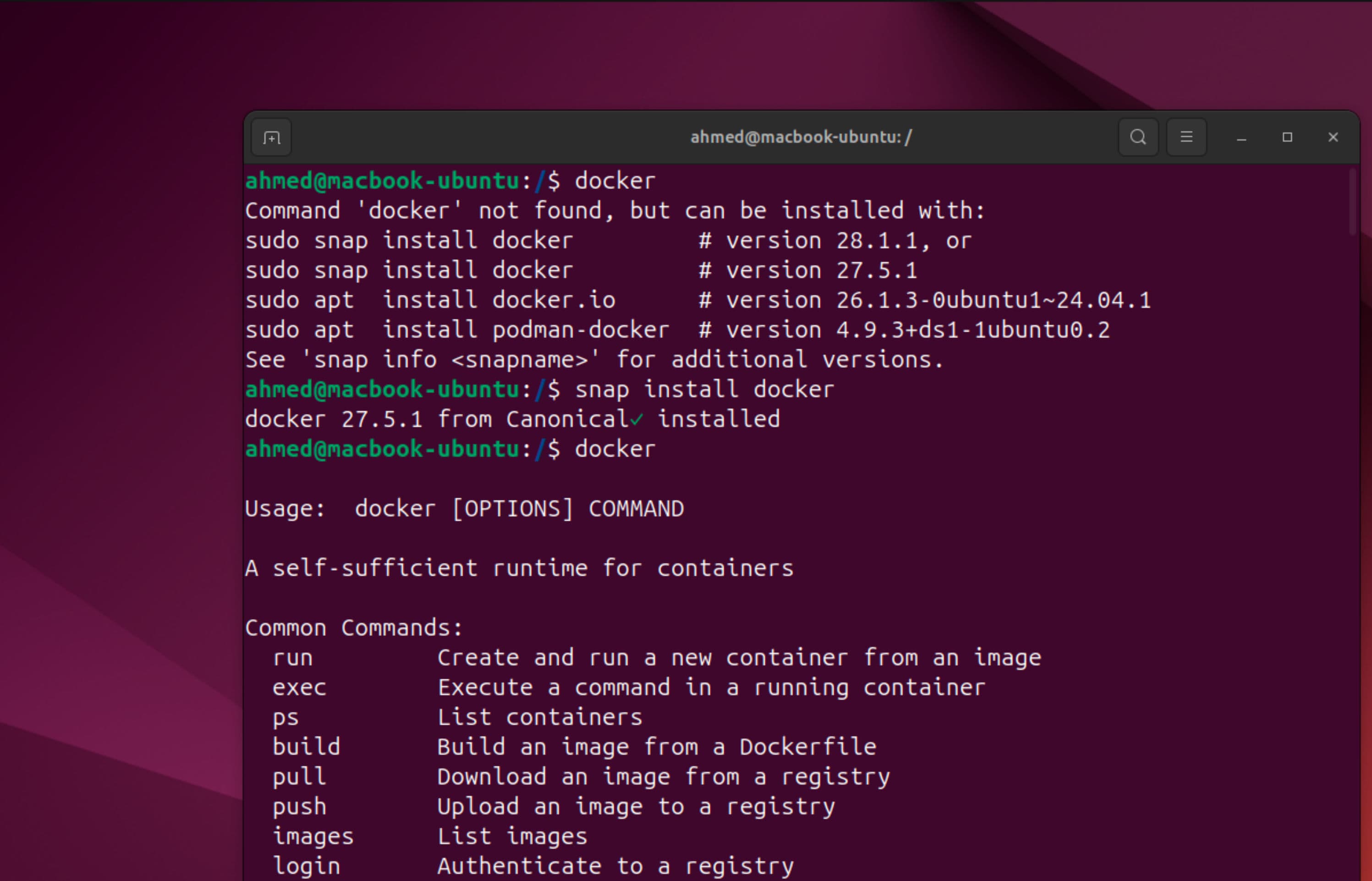Click the 'Usage: docker [OPTIONS] COMMAND' line
This screenshot has height=881, width=1372.
464,509
